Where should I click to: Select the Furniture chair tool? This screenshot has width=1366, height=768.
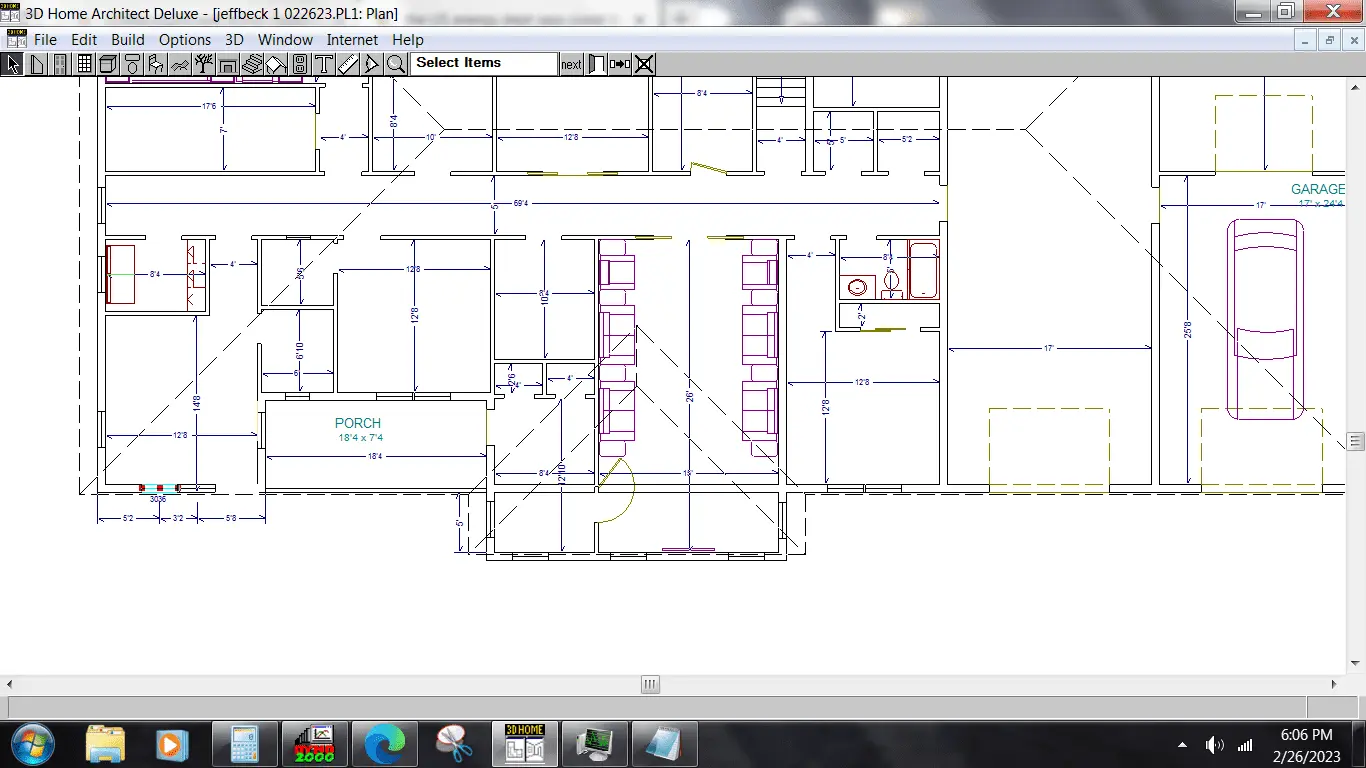[x=156, y=64]
